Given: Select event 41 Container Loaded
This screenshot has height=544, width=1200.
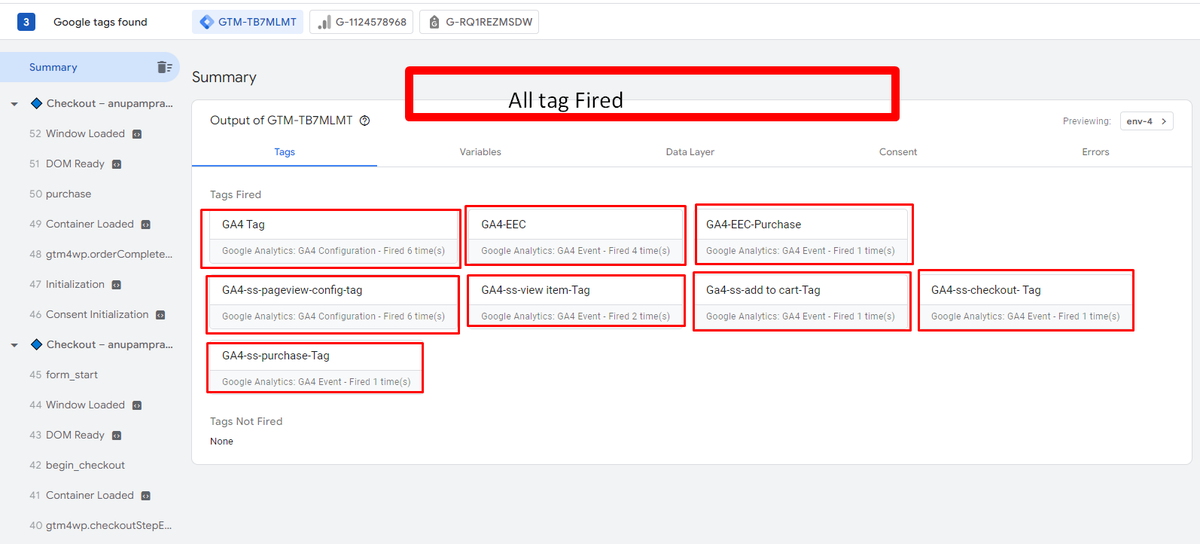Looking at the screenshot, I should pos(82,495).
